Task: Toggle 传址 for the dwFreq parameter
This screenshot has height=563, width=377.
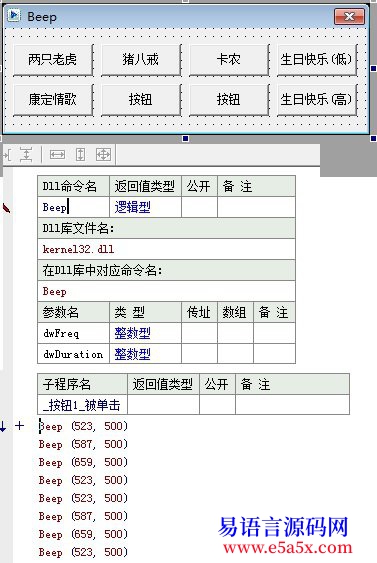Action: 199,333
